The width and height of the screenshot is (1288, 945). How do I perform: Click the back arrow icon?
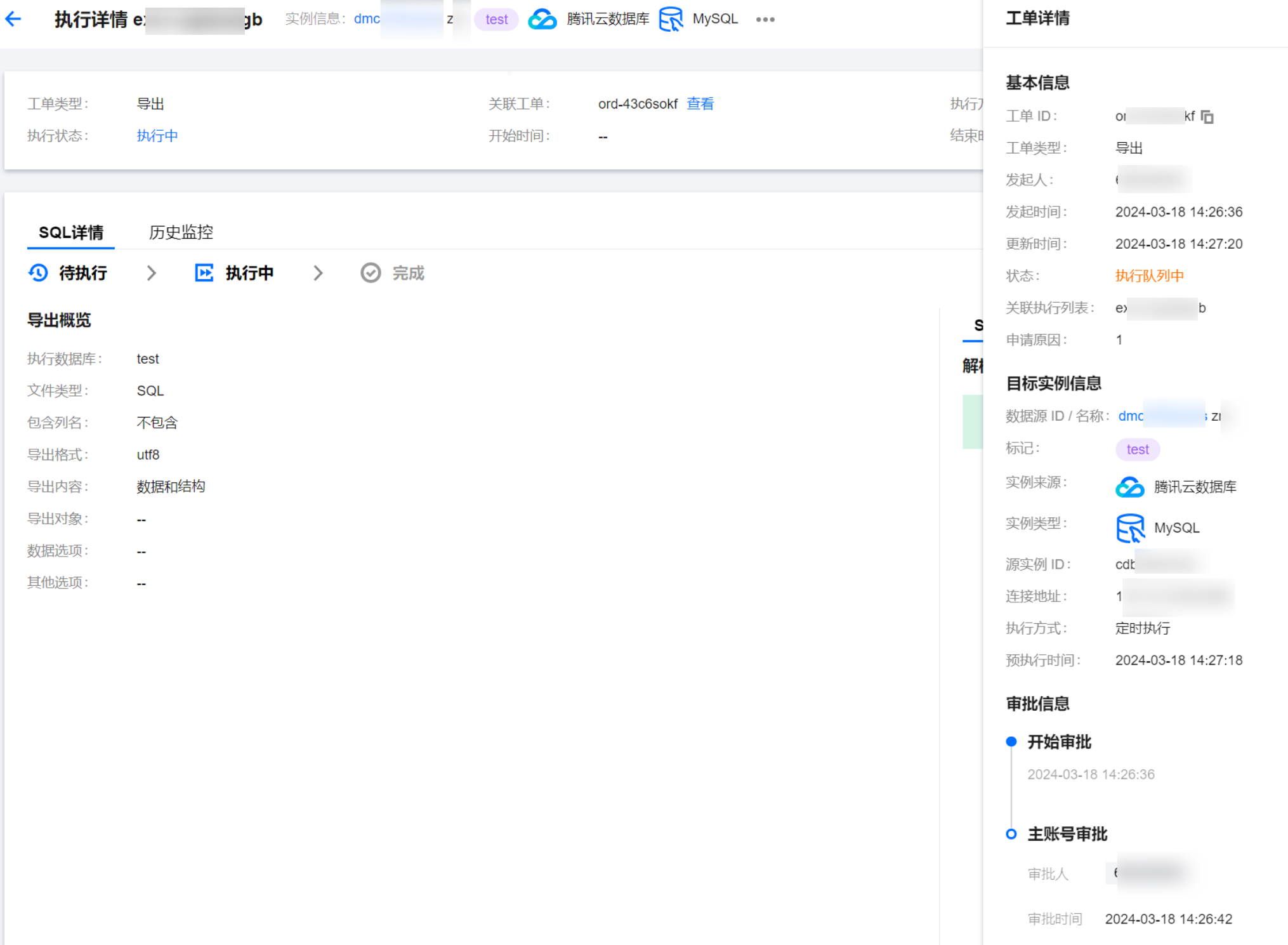click(13, 19)
